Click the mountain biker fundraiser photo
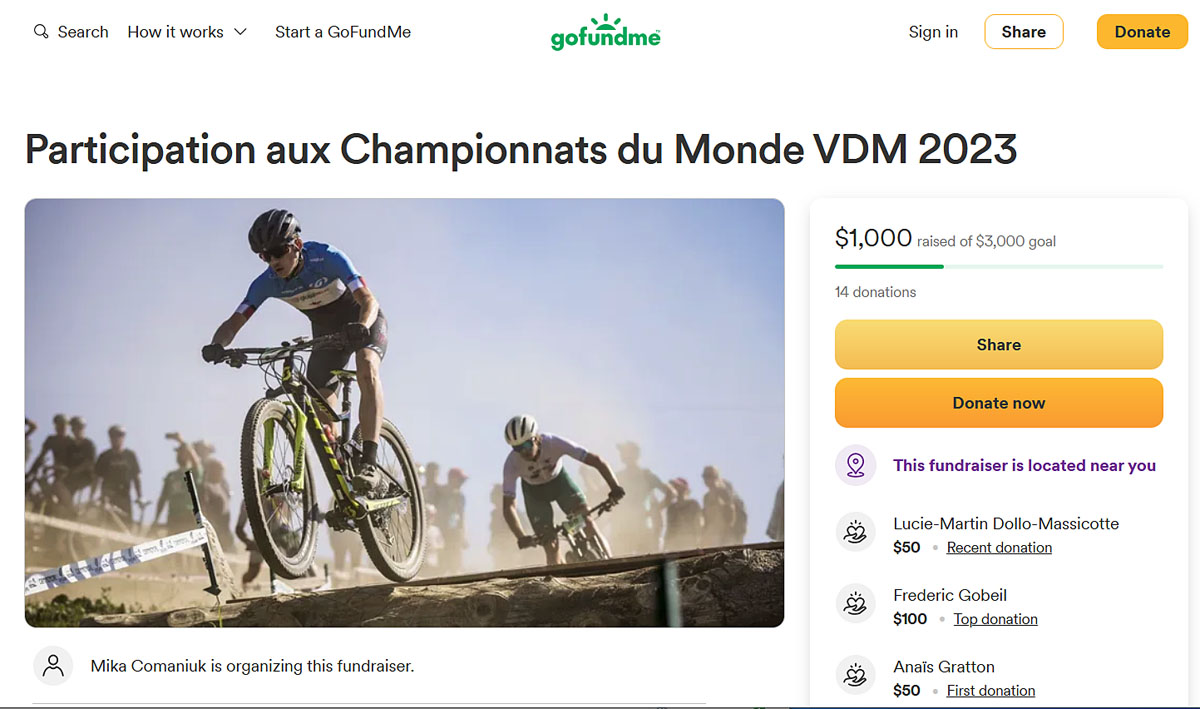The width and height of the screenshot is (1200, 709). point(404,412)
